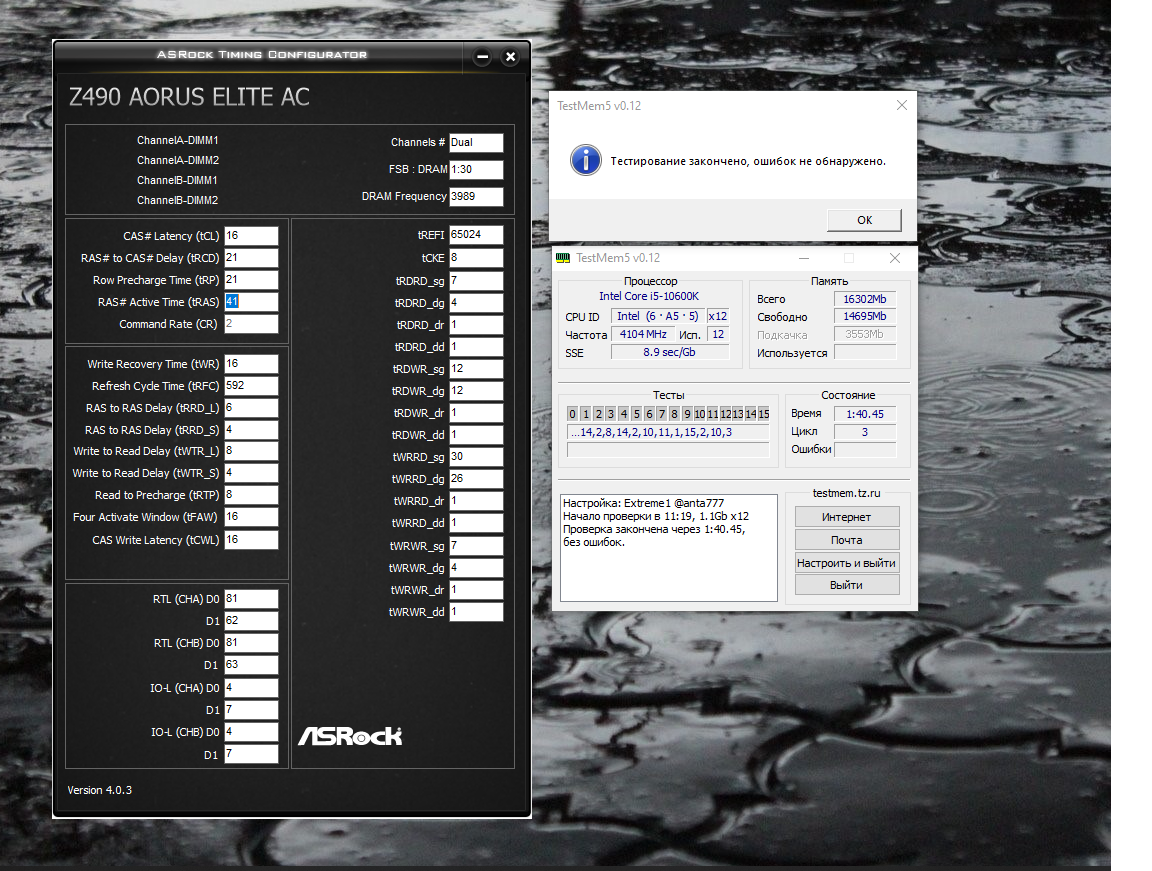Click Intel Core i5-10600K processor name

coord(649,296)
